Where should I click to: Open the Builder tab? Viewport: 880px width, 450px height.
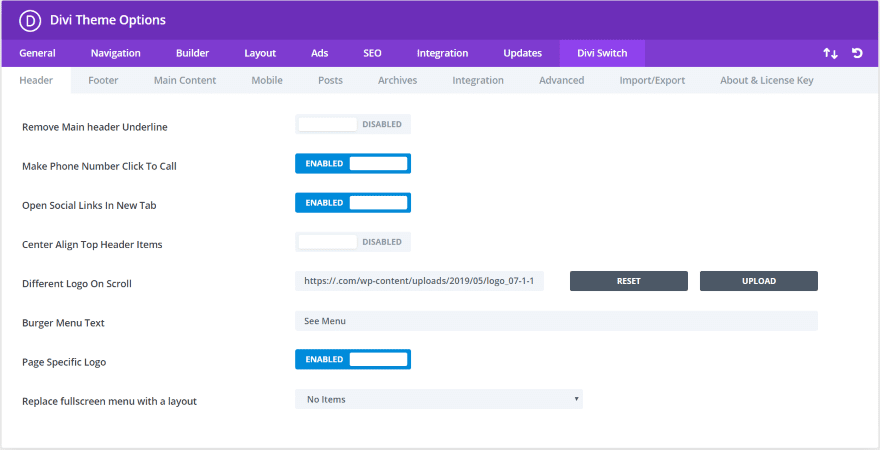(x=192, y=53)
